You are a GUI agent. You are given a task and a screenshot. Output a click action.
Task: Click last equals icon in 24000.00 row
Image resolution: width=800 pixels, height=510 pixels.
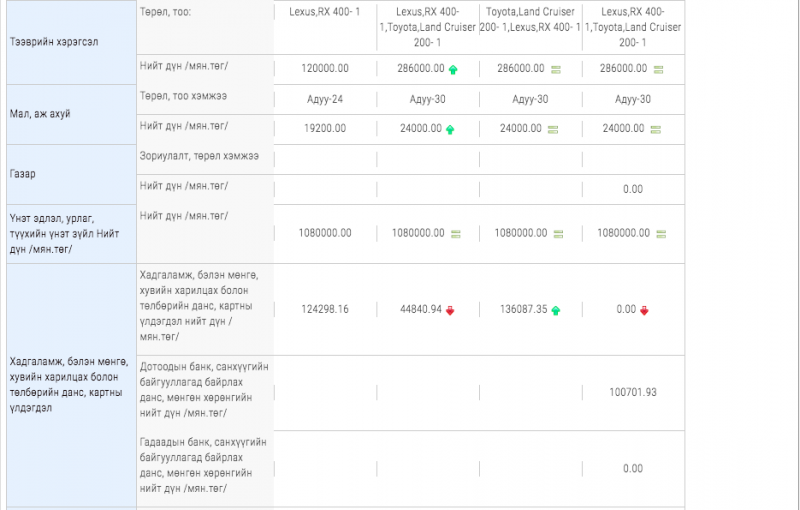[x=655, y=129]
